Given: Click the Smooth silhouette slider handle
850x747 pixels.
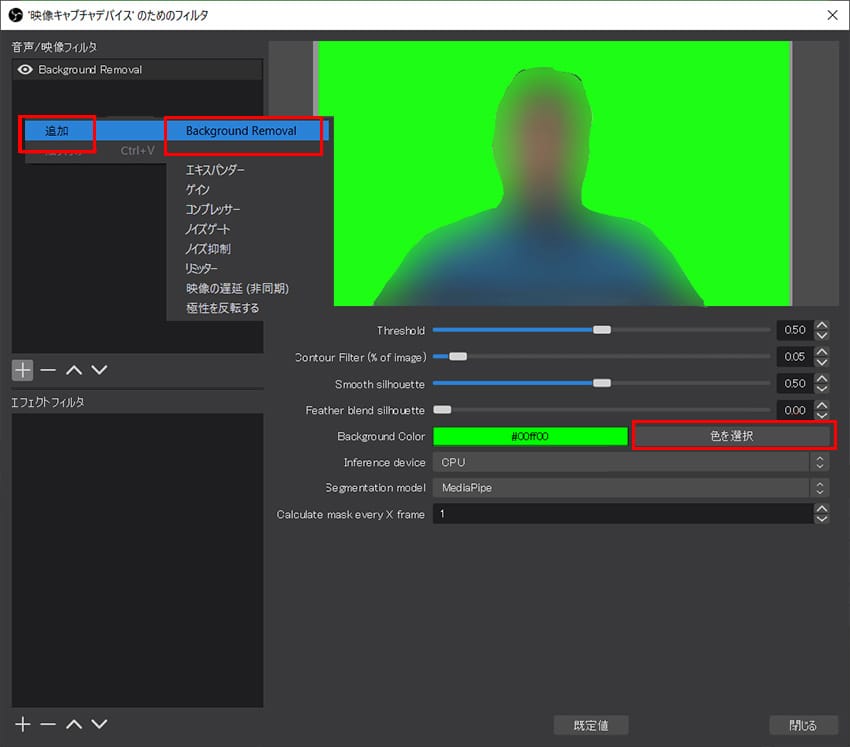Looking at the screenshot, I should [601, 383].
